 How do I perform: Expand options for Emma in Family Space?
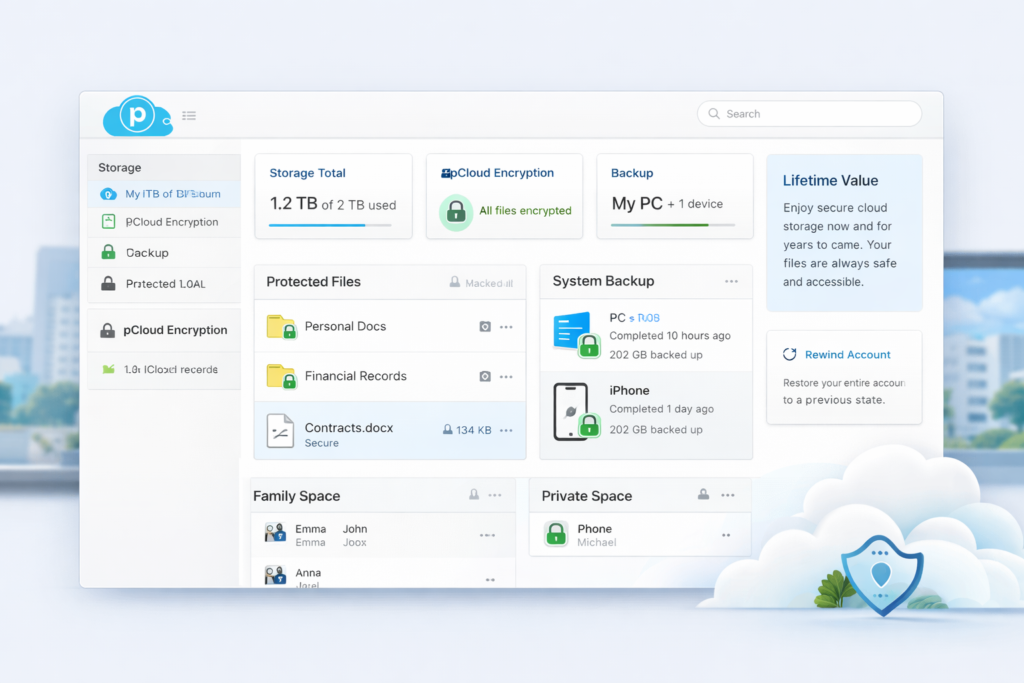point(488,535)
